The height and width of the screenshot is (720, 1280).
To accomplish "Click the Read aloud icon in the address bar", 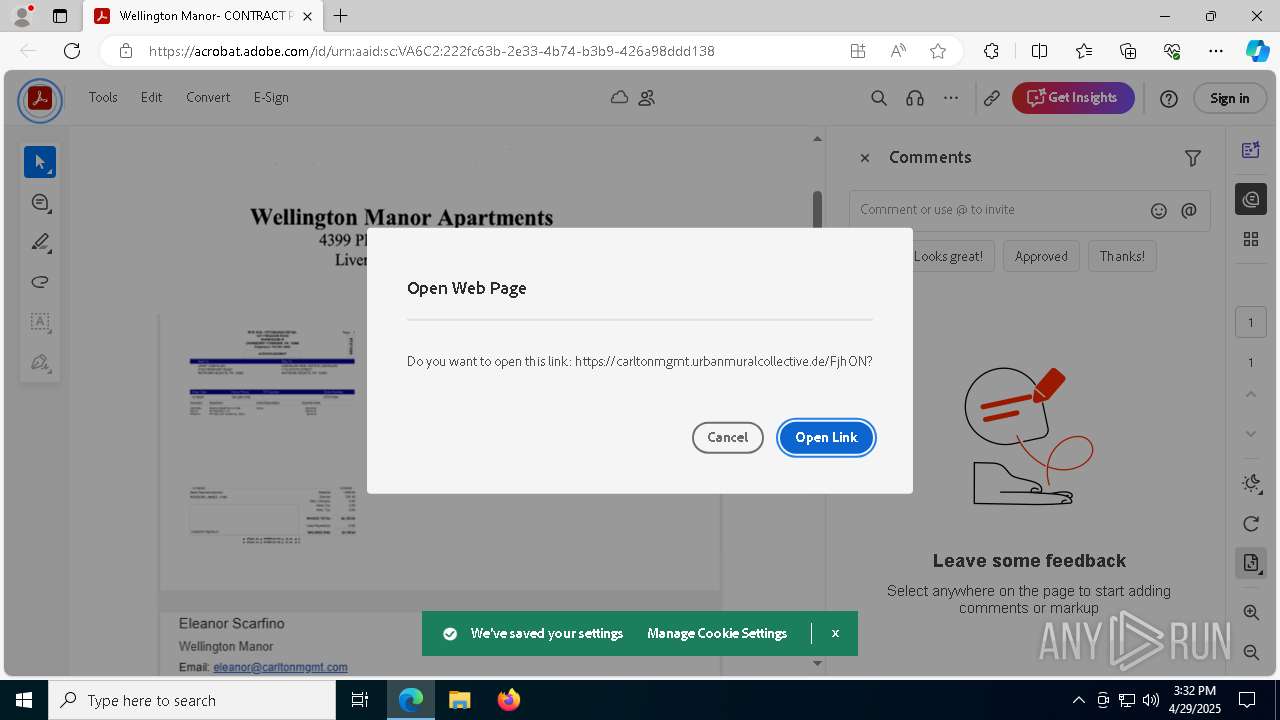I will click(898, 51).
